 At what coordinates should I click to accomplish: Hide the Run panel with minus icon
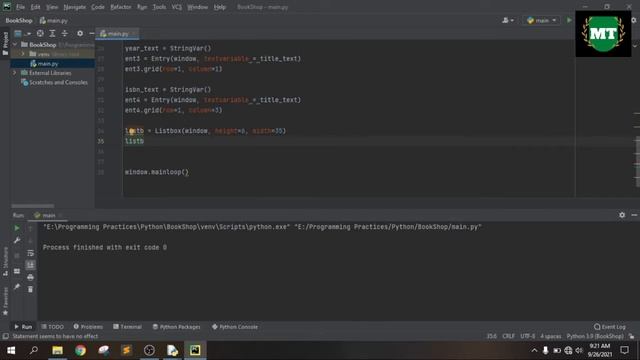[x=634, y=215]
